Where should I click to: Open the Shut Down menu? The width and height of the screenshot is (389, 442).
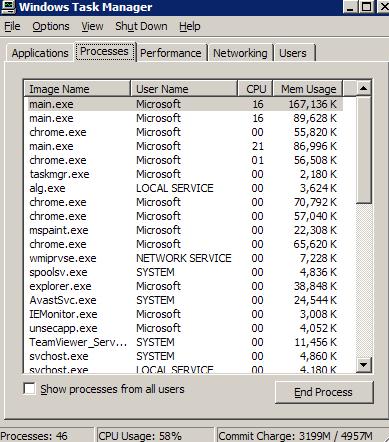pos(141,26)
